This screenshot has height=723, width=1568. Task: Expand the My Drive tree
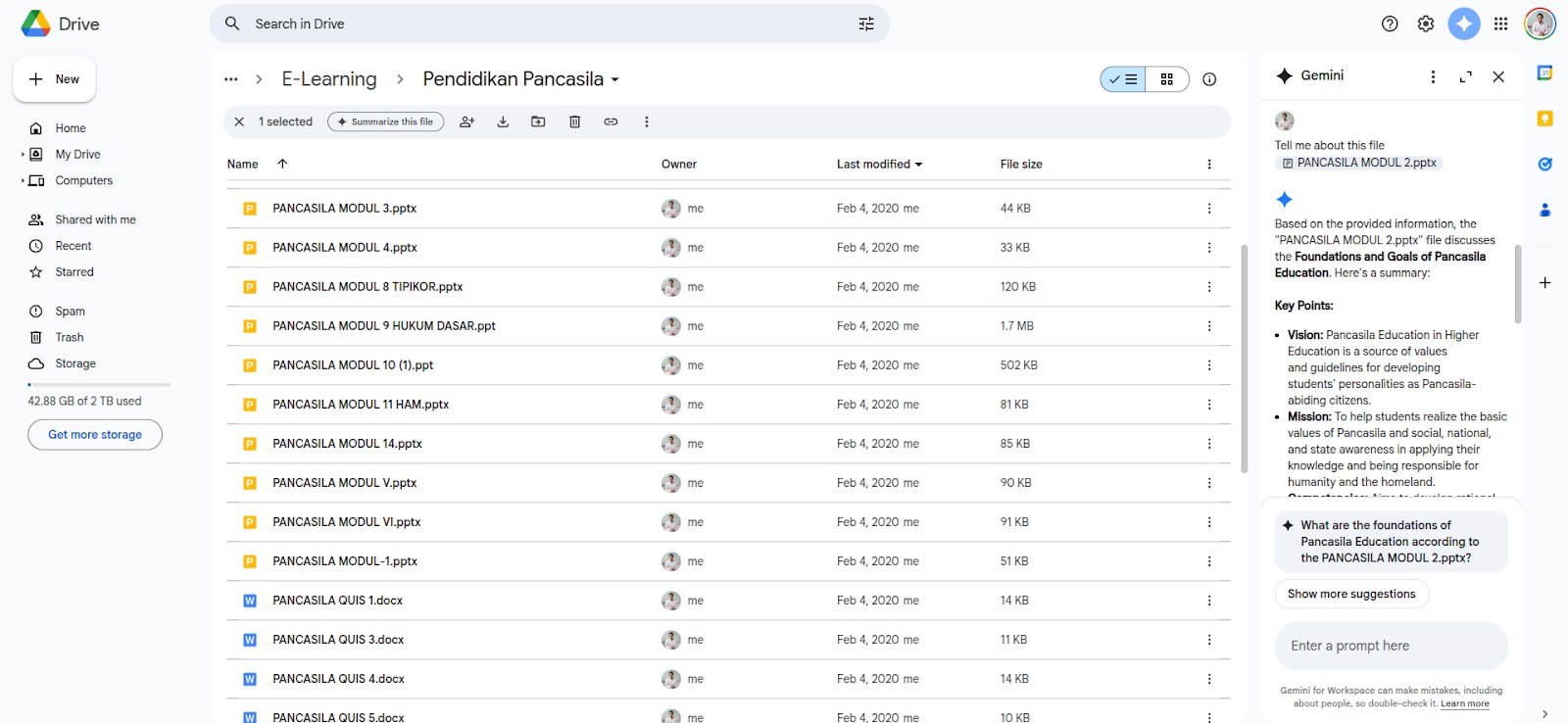(x=23, y=155)
